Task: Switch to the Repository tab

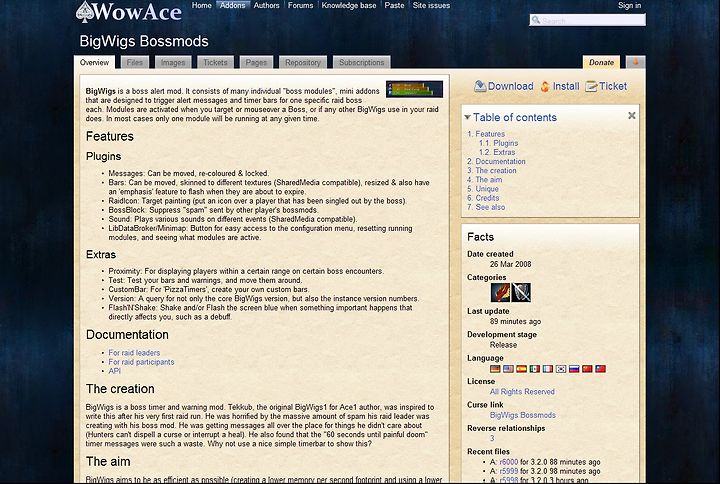Action: 303,62
